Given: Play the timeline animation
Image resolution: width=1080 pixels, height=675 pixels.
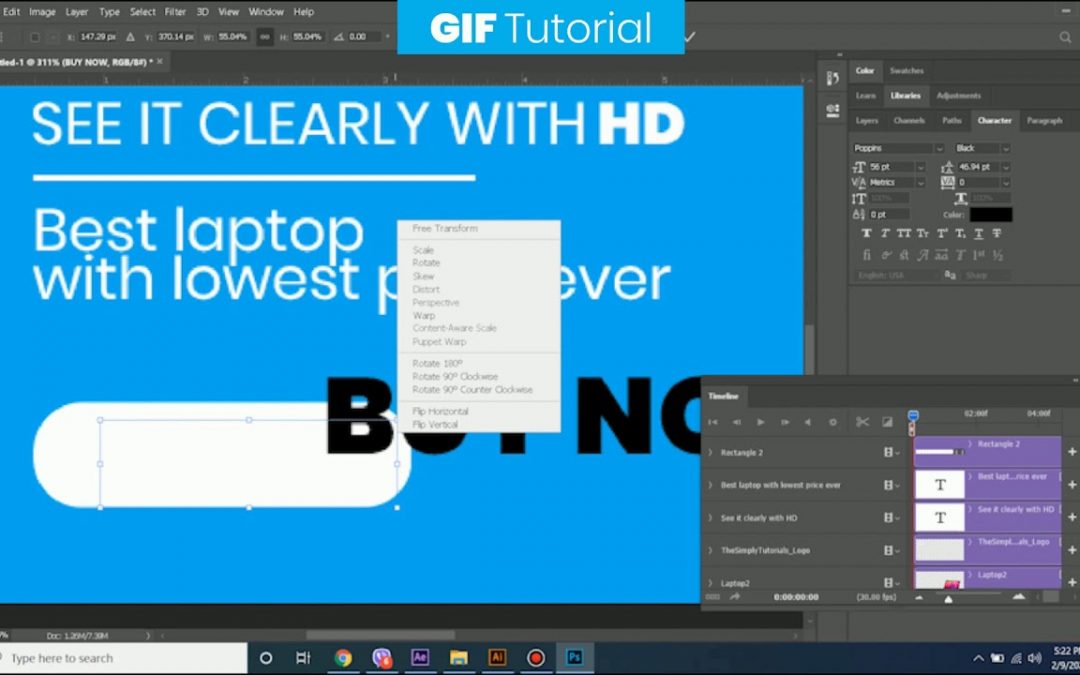Looking at the screenshot, I should click(x=761, y=422).
